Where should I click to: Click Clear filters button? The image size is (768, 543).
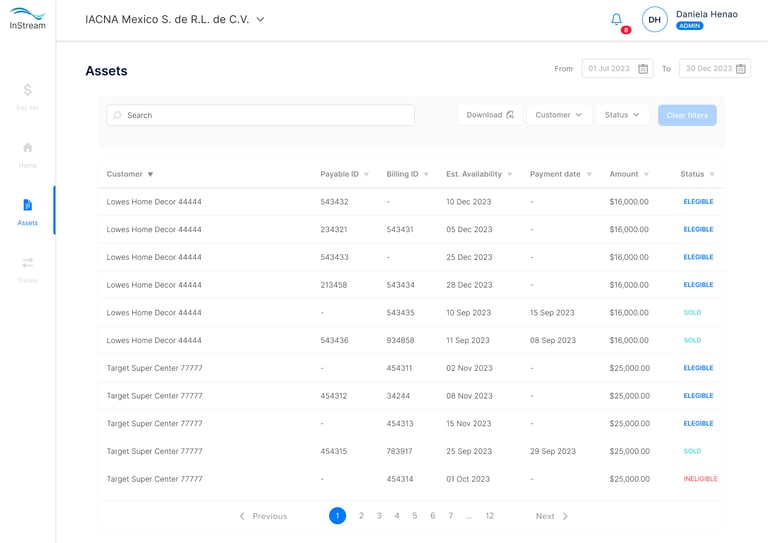coord(687,115)
